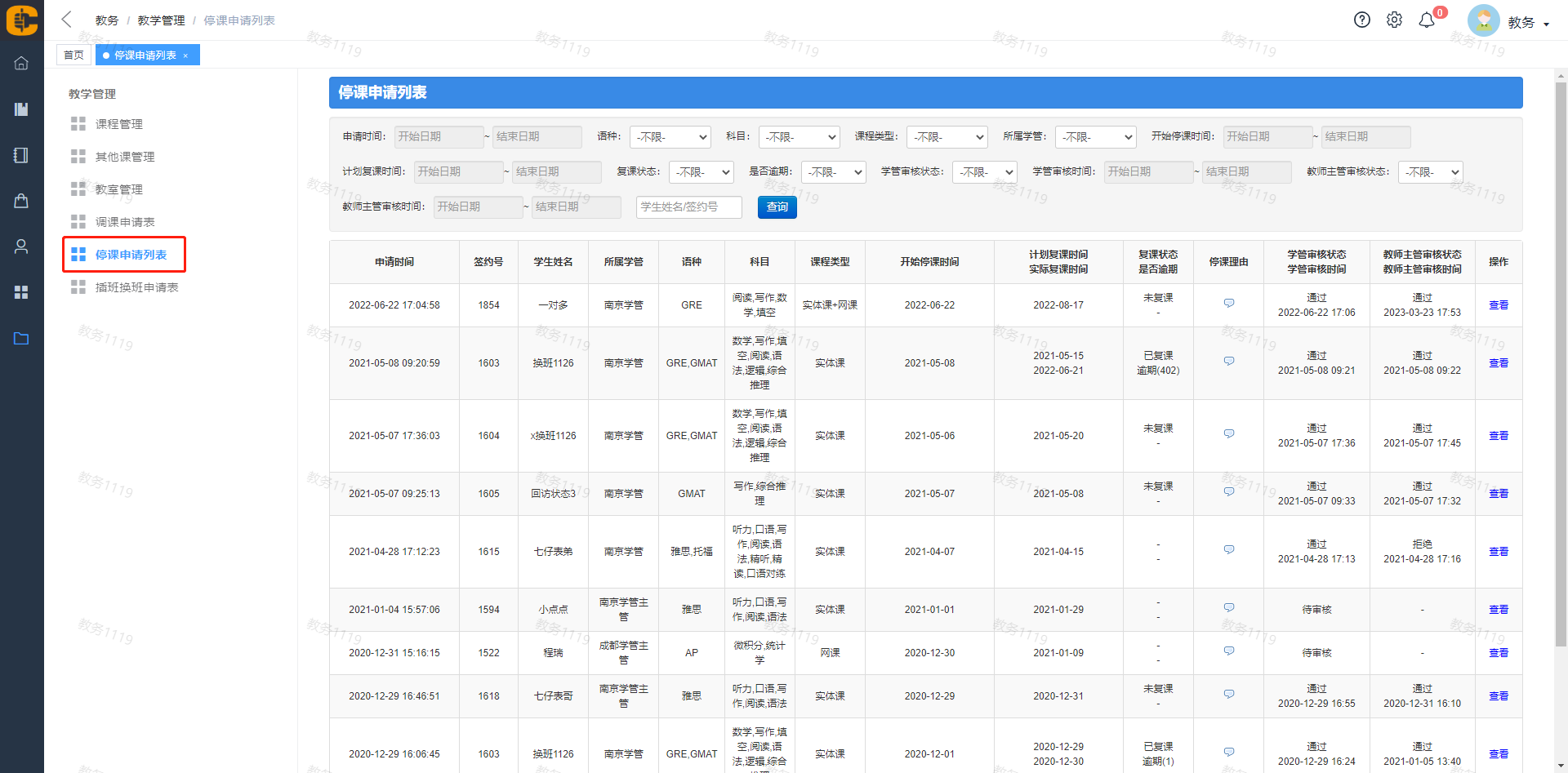Select 调课申请表 in the sidebar menu
The image size is (1568, 773).
(x=124, y=222)
